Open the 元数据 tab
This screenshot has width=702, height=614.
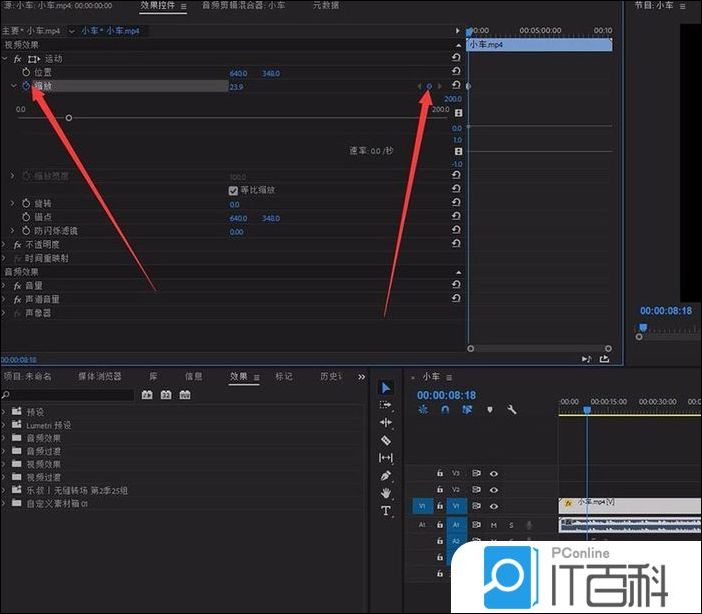point(326,5)
